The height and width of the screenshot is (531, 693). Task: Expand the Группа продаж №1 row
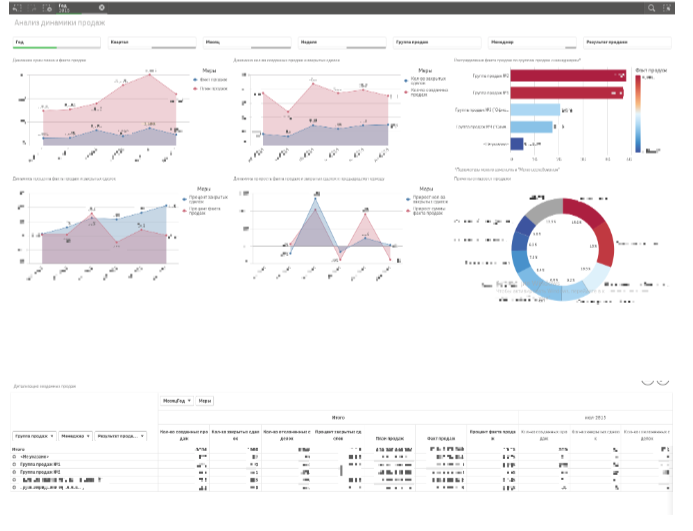15,465
